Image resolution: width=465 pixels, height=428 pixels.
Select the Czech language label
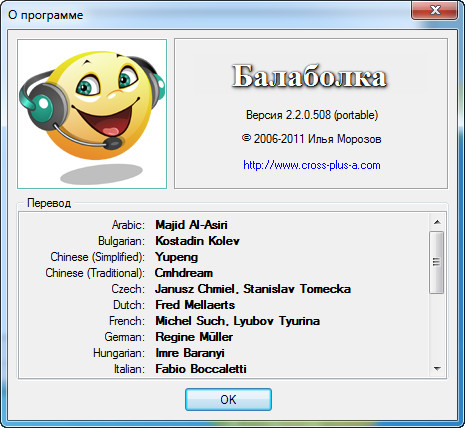pos(128,289)
